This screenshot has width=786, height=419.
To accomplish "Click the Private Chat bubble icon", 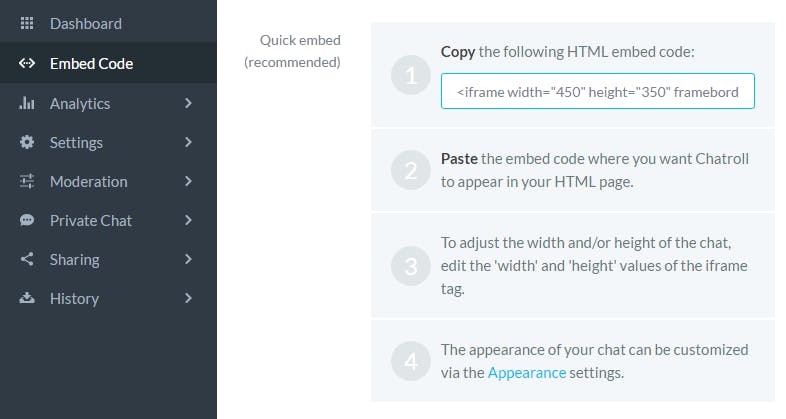I will tap(27, 220).
